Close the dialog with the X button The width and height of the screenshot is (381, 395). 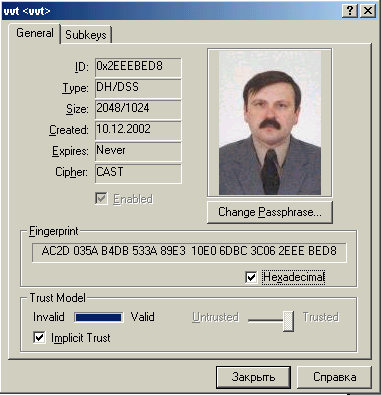pos(368,11)
